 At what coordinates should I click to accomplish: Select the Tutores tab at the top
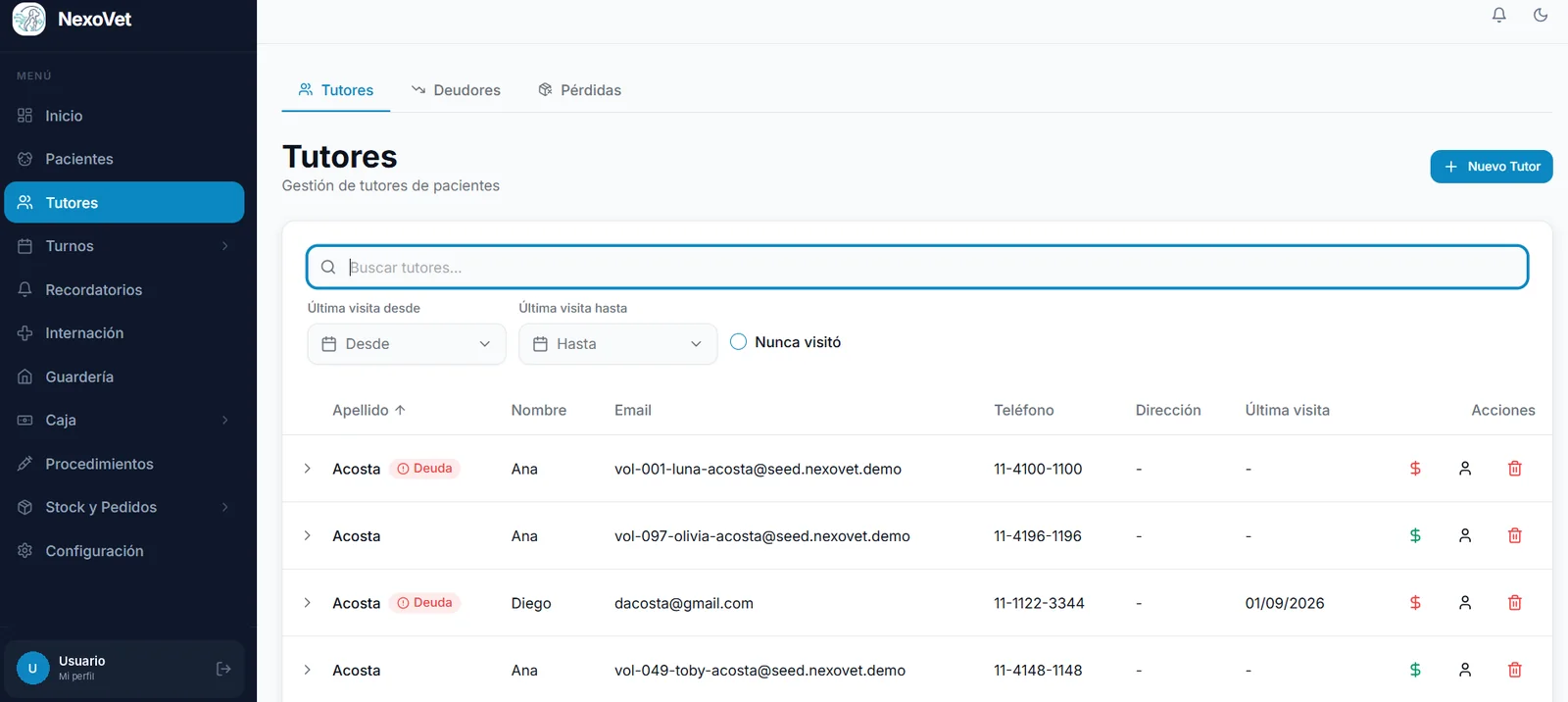point(336,90)
